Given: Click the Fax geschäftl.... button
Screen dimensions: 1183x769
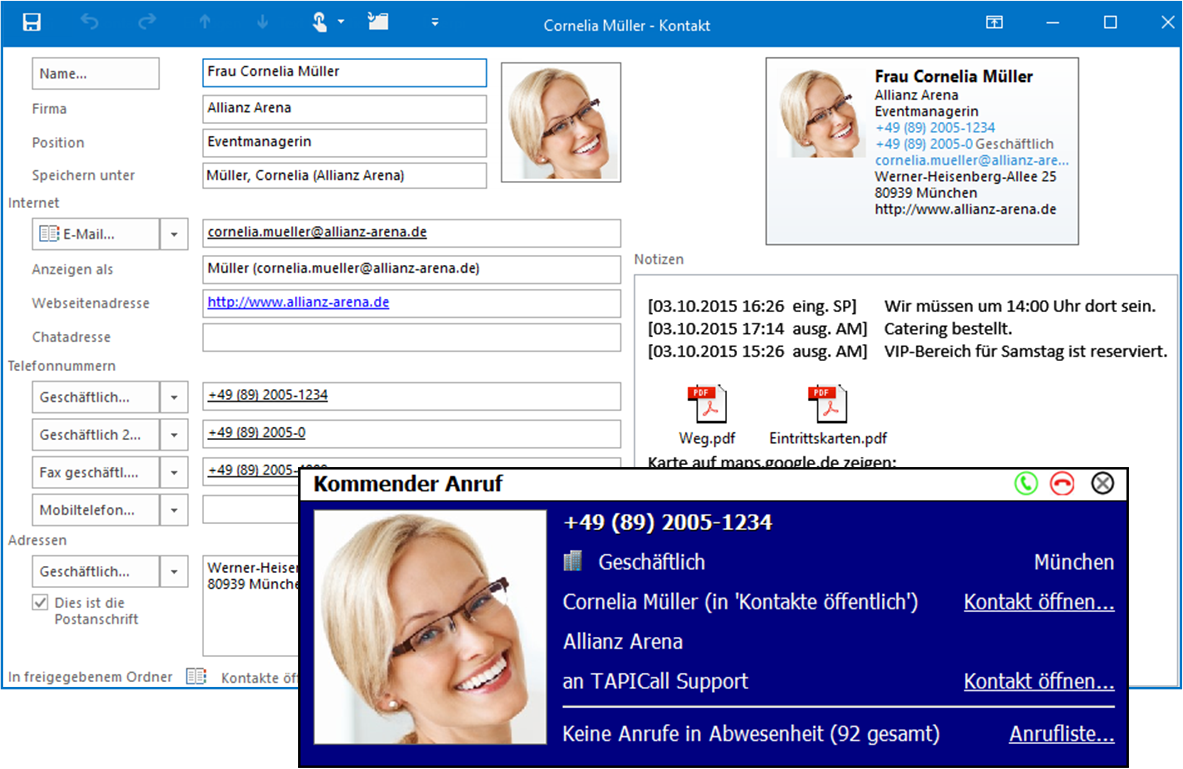Looking at the screenshot, I should (x=96, y=472).
